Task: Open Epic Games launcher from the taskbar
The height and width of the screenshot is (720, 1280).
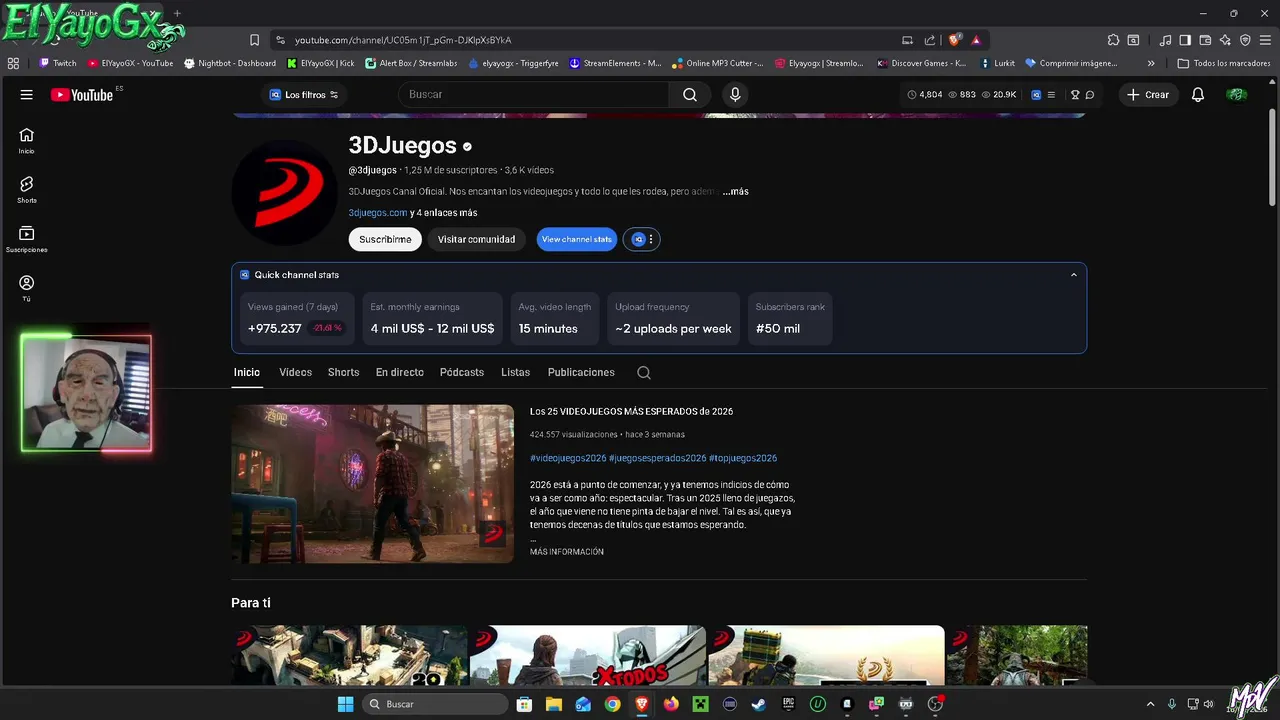Action: [x=788, y=704]
